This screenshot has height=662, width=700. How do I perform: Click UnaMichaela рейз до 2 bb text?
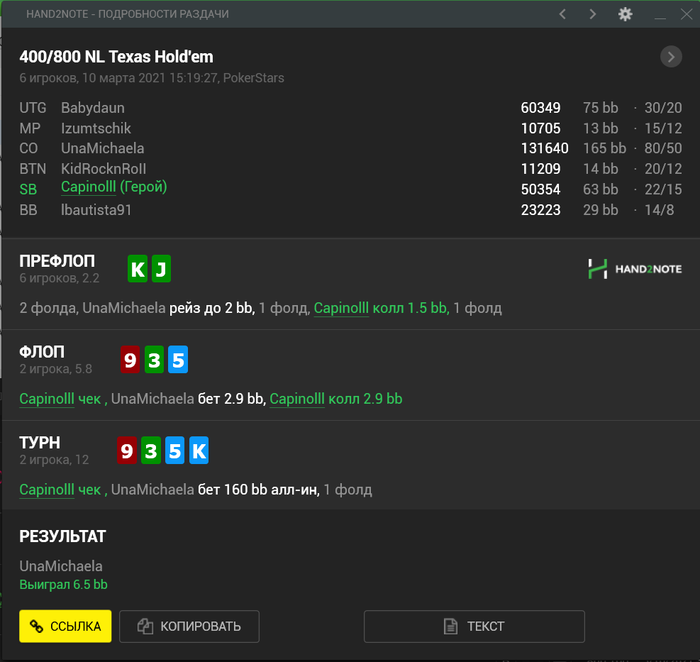click(x=168, y=308)
